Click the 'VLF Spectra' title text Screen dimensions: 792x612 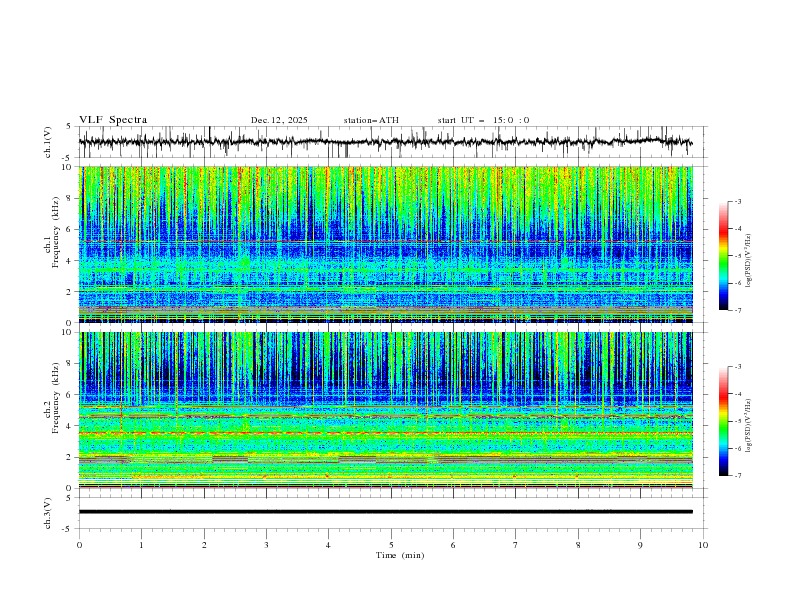pos(113,120)
